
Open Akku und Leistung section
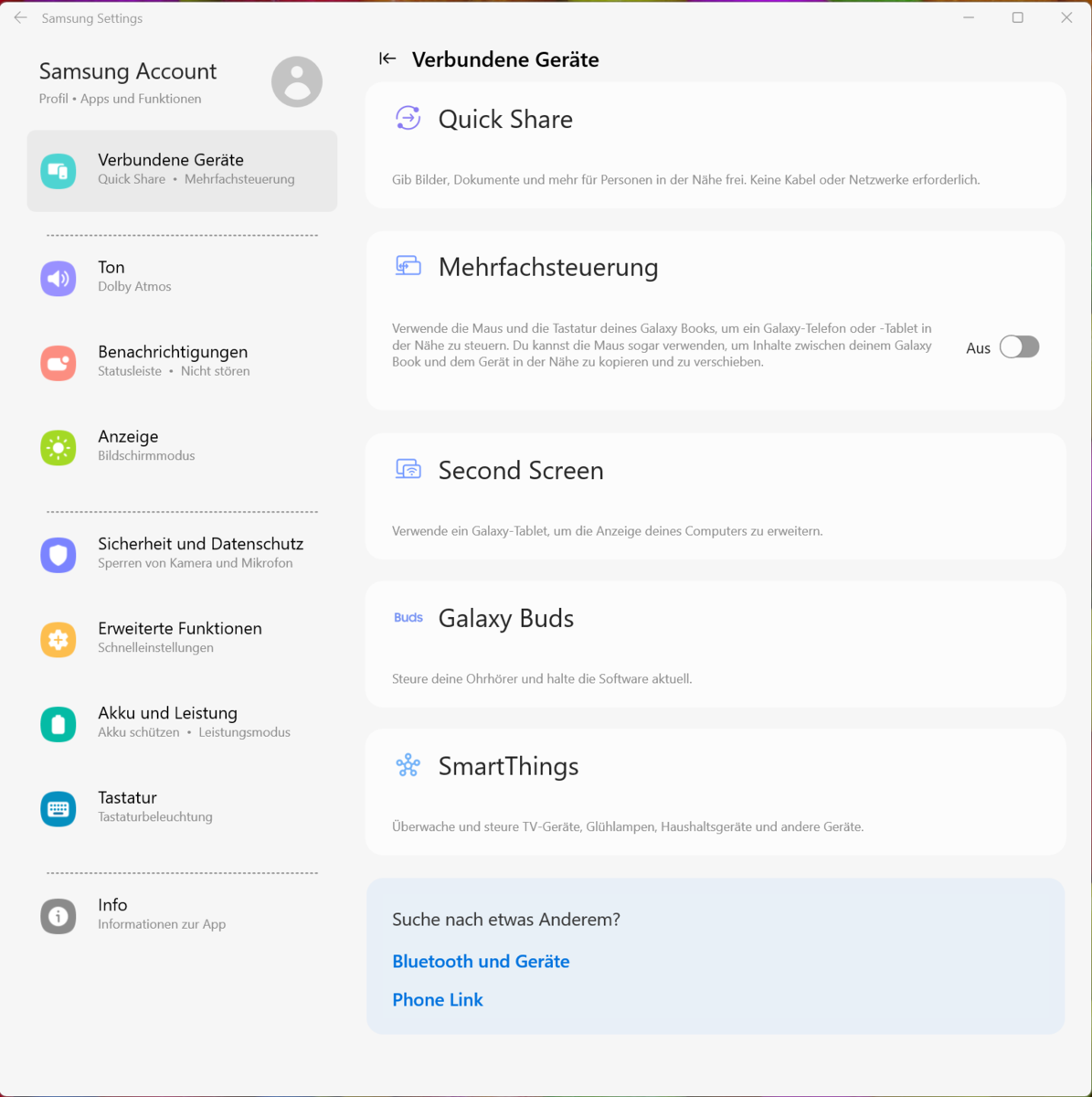tap(182, 724)
